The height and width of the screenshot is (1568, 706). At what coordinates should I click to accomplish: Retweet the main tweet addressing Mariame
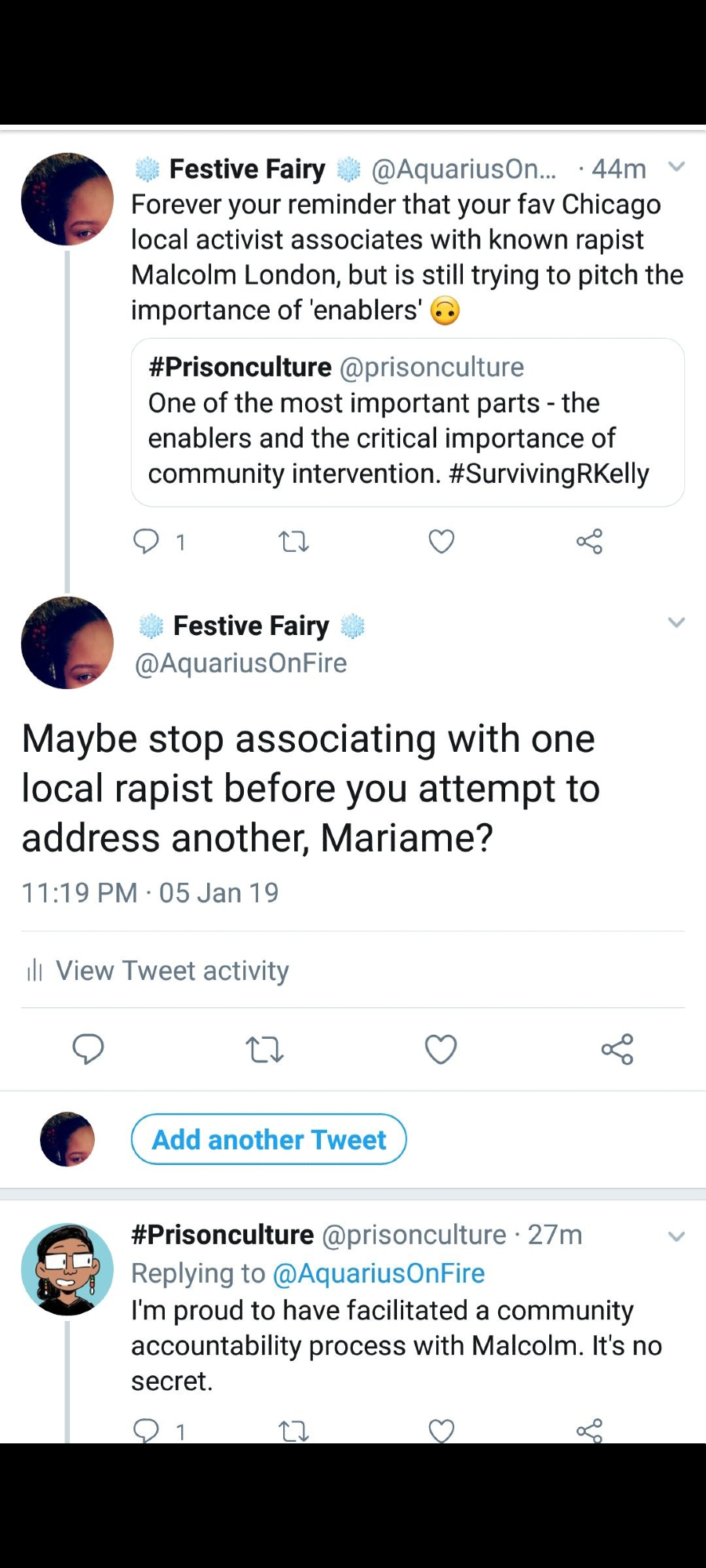(x=264, y=1049)
